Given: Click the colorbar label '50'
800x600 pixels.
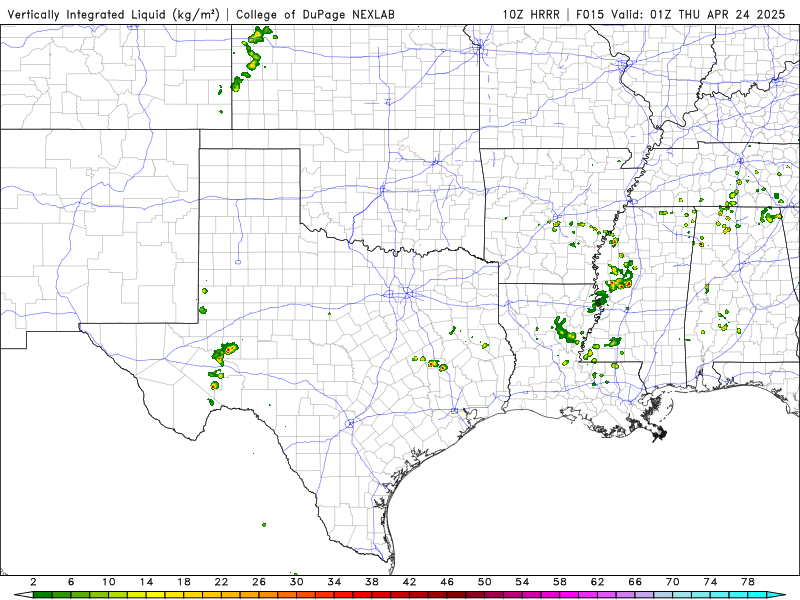Looking at the screenshot, I should click(485, 582).
